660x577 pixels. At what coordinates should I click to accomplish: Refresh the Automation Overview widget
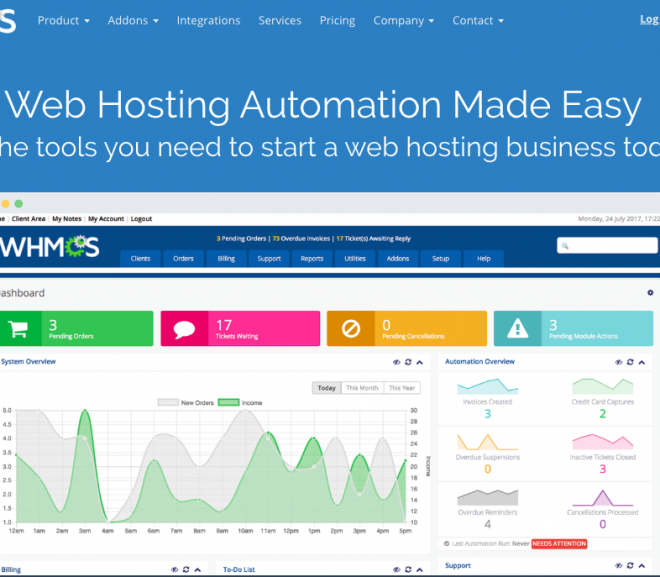(630, 362)
